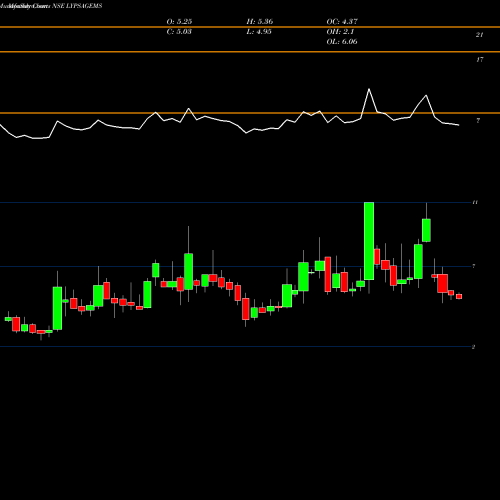
Task: Click the '11' price axis label
Action: 475,202
